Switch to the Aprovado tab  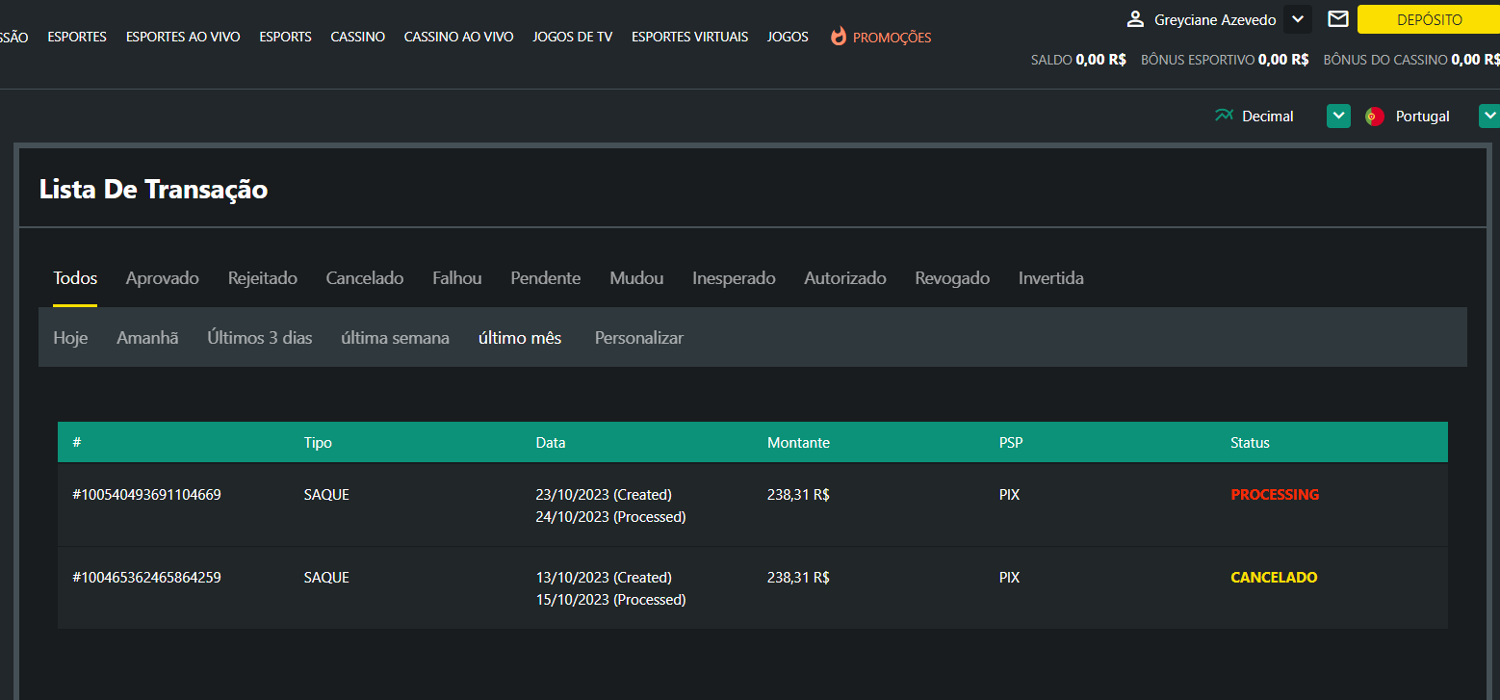click(x=162, y=278)
